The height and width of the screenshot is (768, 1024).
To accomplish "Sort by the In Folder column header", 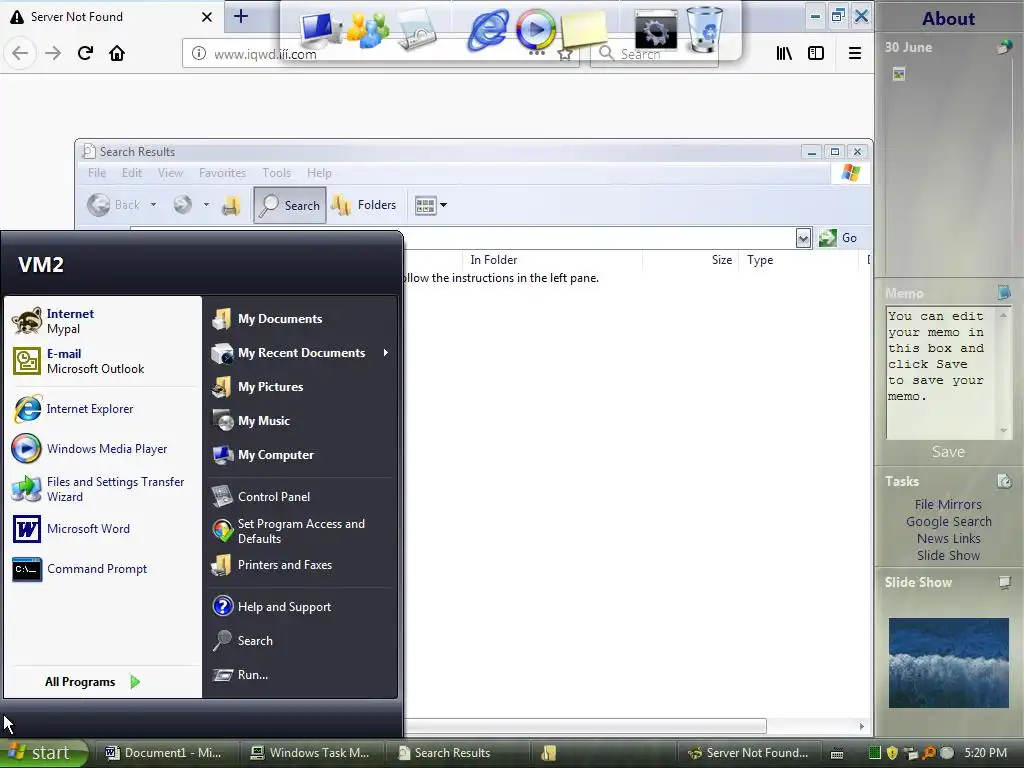I will pos(552,260).
